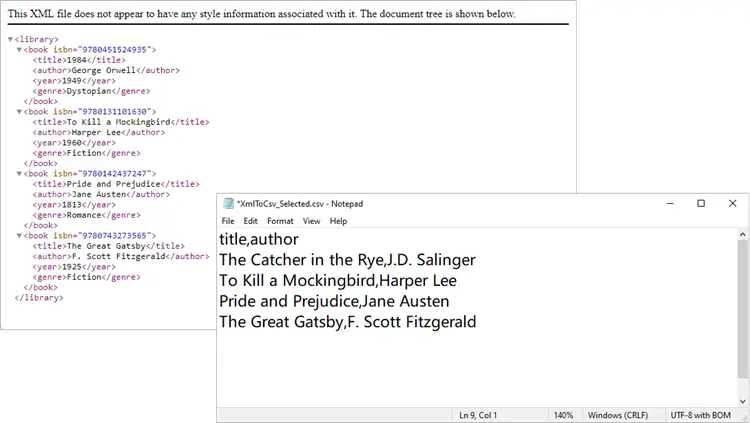Click the scroll down arrow in Notepad
Viewport: 750px width, 423px height.
(743, 400)
